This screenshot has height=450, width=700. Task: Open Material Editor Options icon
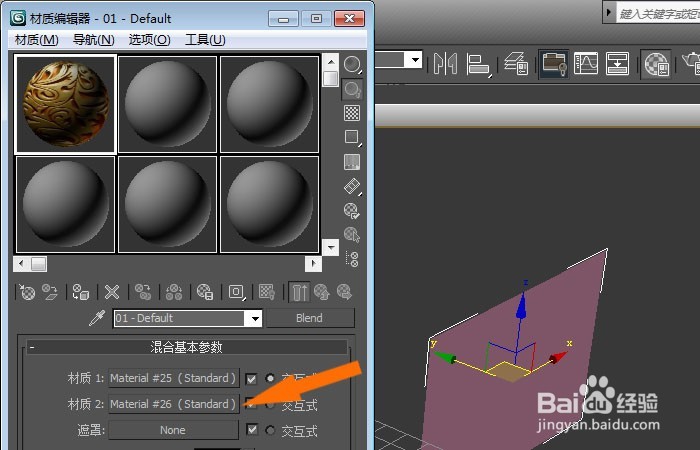(x=352, y=210)
